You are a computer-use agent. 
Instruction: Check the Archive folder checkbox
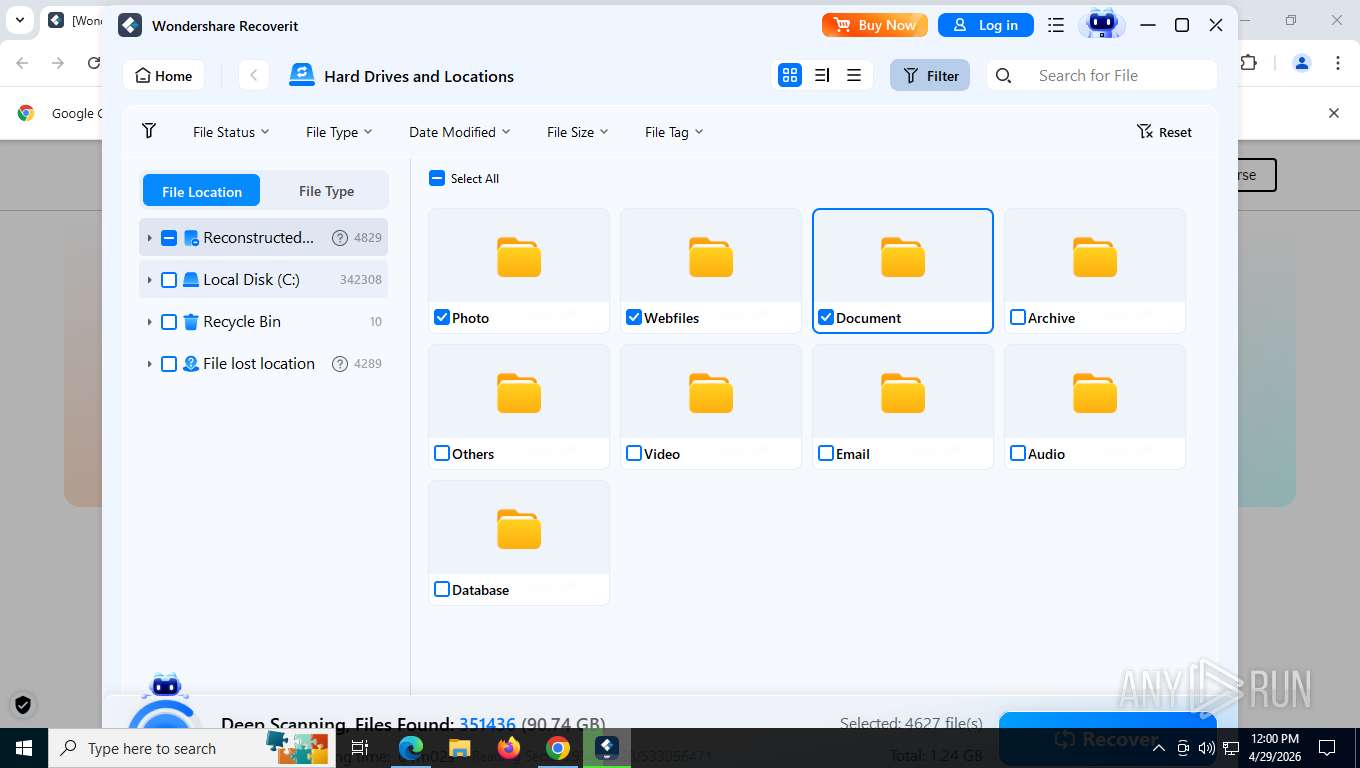(1018, 317)
